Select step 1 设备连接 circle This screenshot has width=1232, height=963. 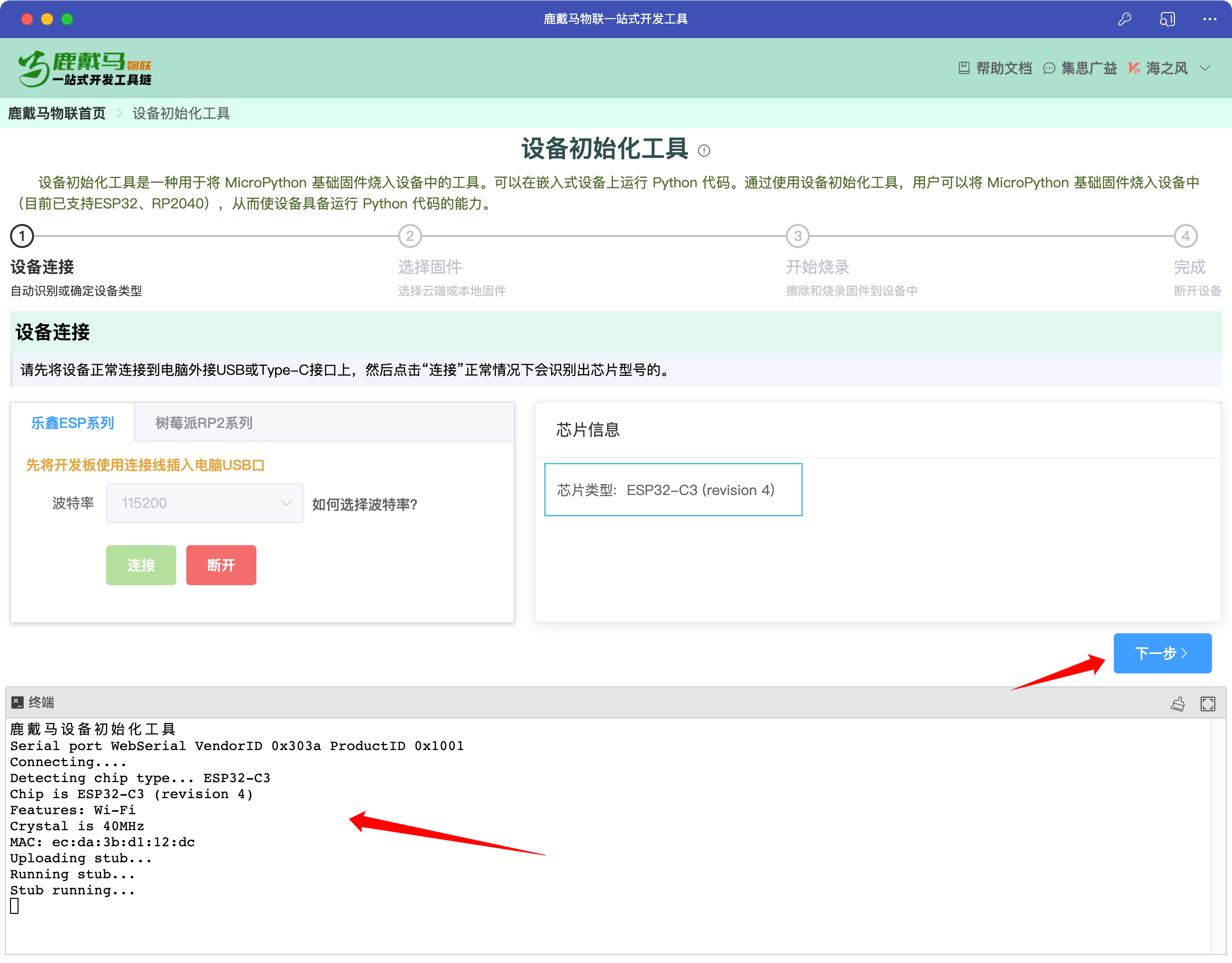point(22,236)
